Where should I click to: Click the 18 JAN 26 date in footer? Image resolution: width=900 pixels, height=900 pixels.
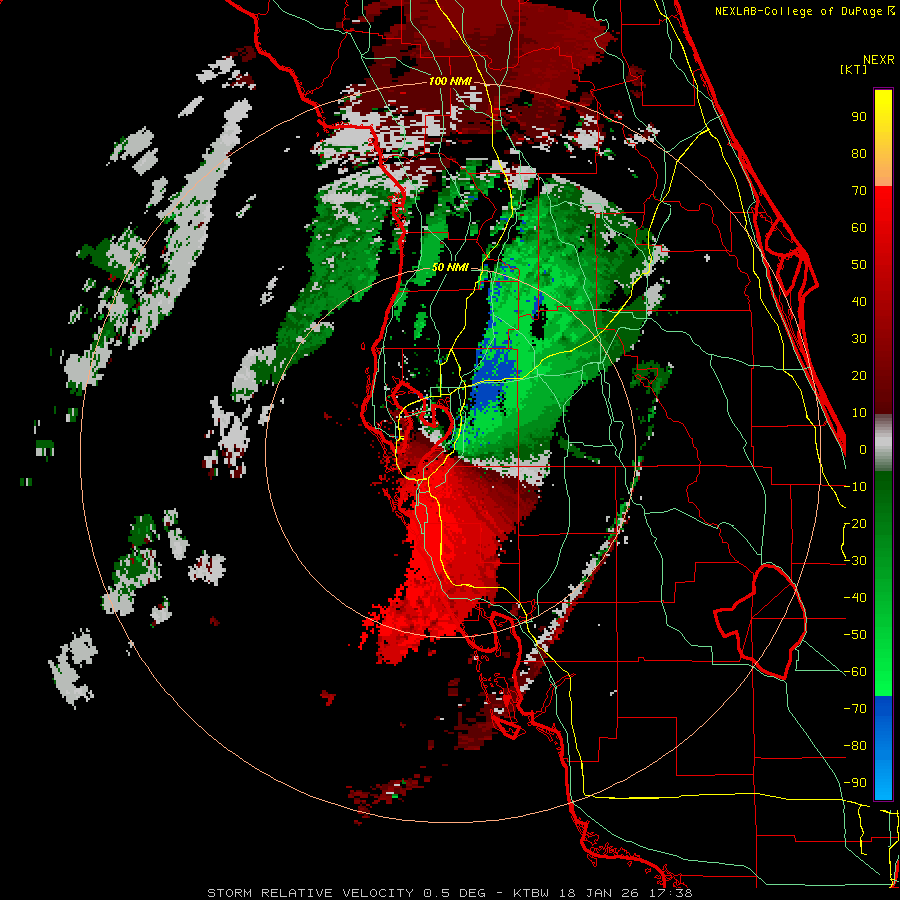[597, 893]
